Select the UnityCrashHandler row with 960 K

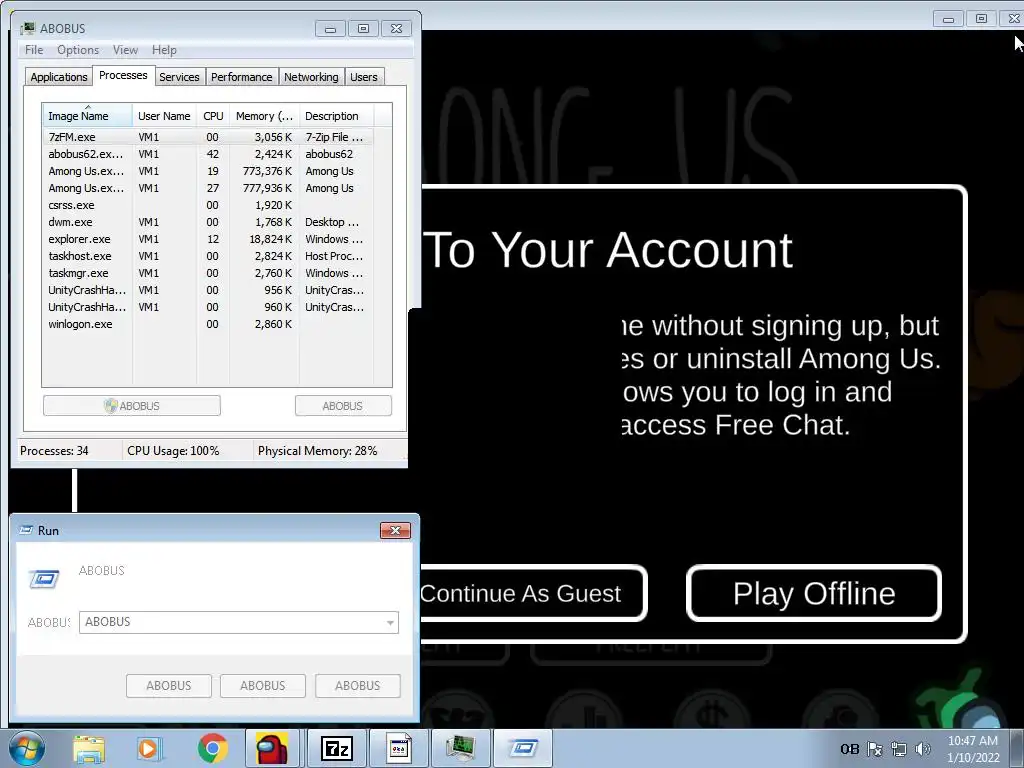(208, 307)
